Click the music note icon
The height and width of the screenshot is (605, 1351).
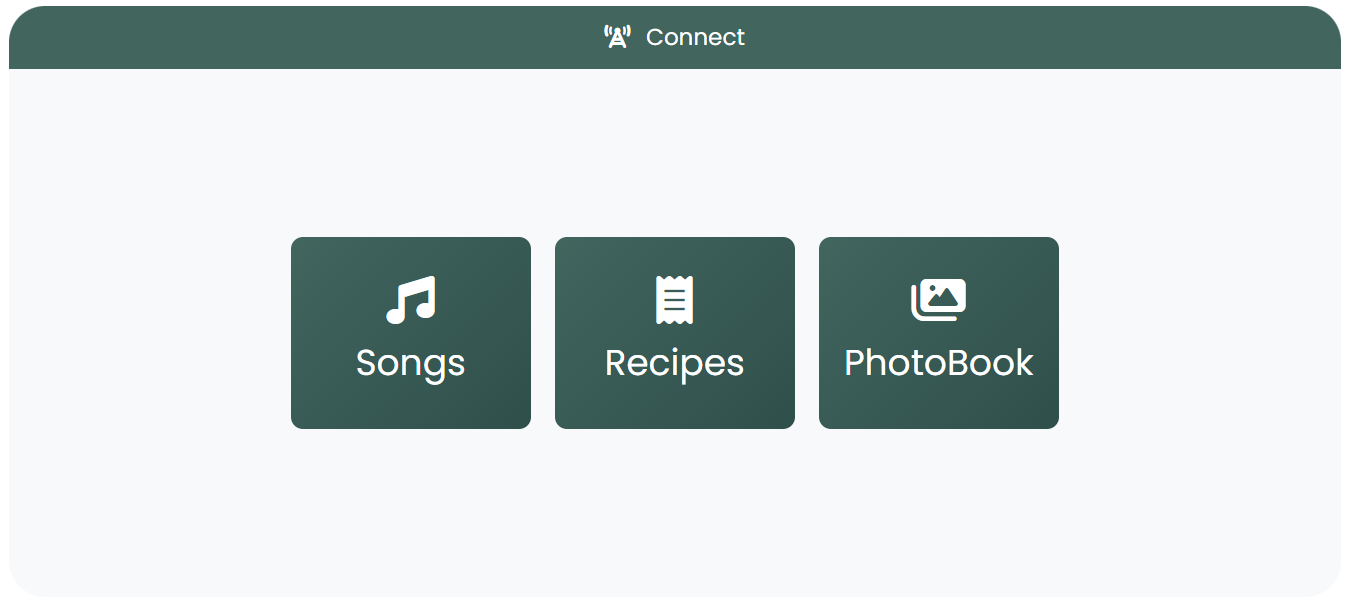[411, 300]
